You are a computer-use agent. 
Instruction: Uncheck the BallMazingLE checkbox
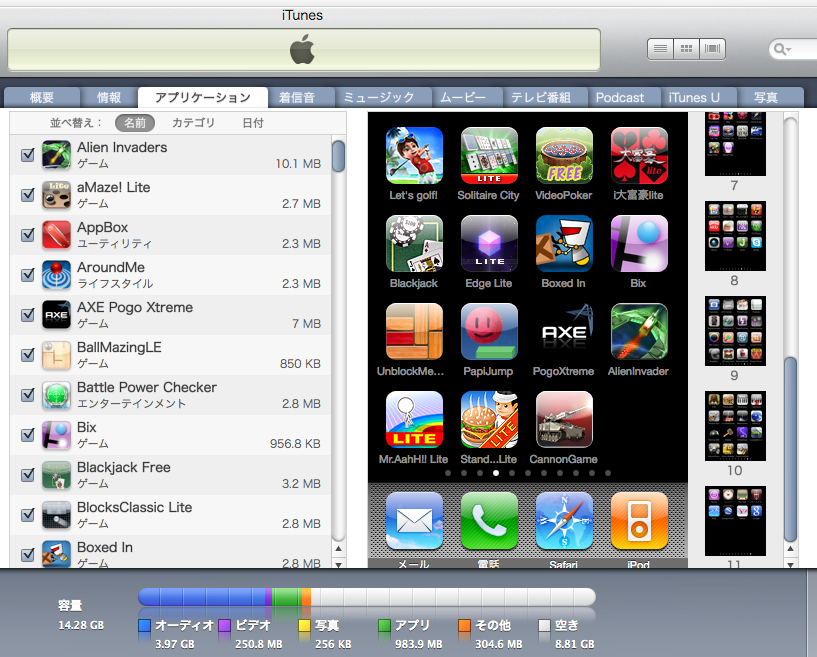28,355
